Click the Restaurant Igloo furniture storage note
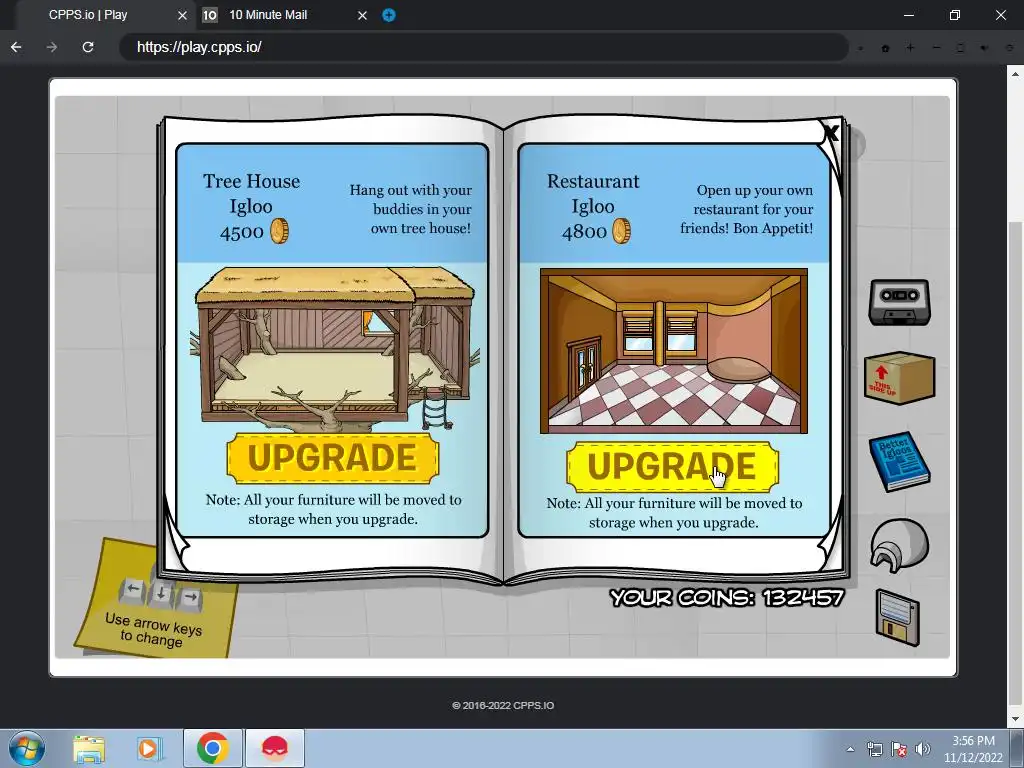Screen dimensions: 1024x768 (x=674, y=513)
